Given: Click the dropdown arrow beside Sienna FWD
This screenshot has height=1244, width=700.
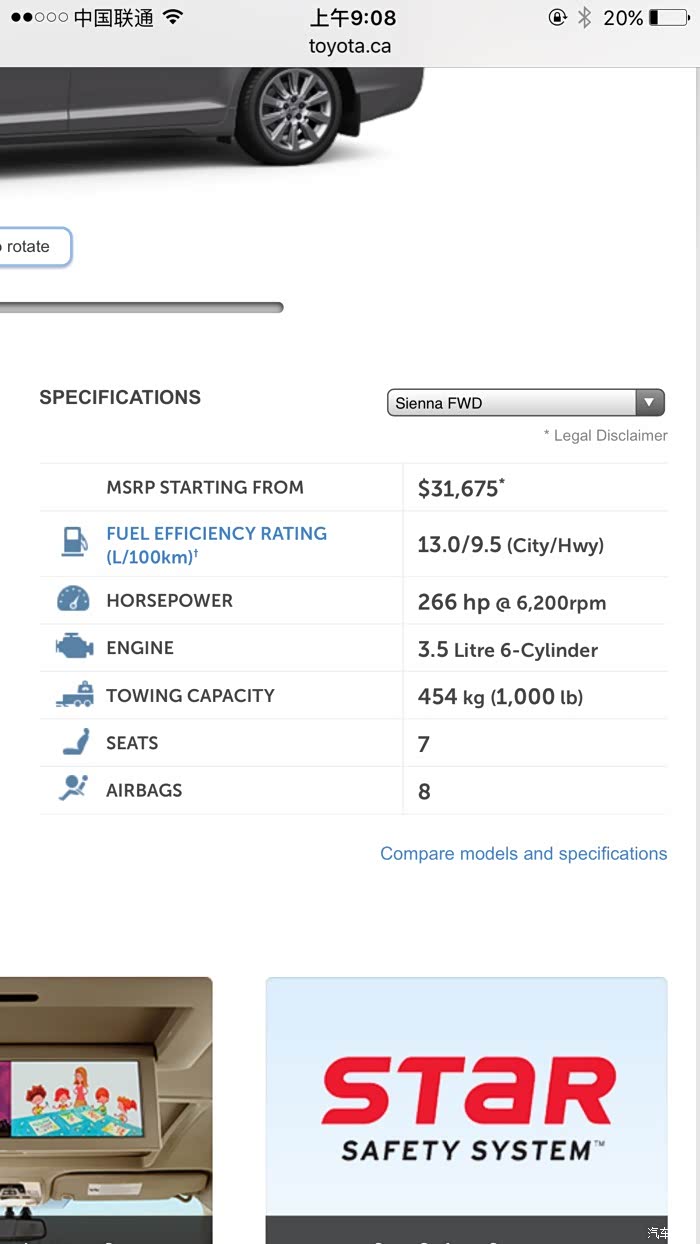Looking at the screenshot, I should 649,403.
